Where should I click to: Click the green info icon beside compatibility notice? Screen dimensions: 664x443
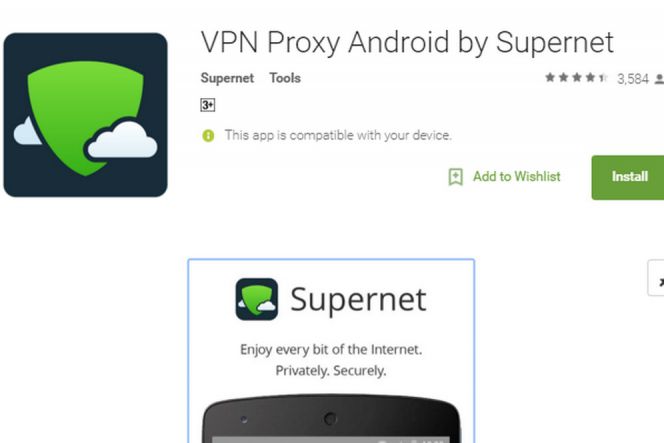208,136
